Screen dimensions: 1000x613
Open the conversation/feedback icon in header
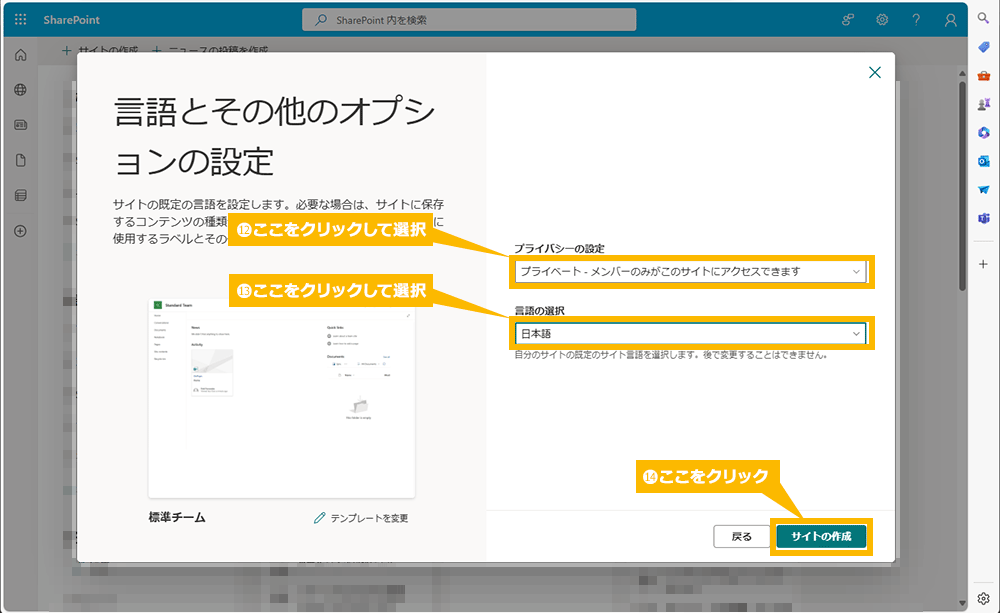click(x=848, y=20)
